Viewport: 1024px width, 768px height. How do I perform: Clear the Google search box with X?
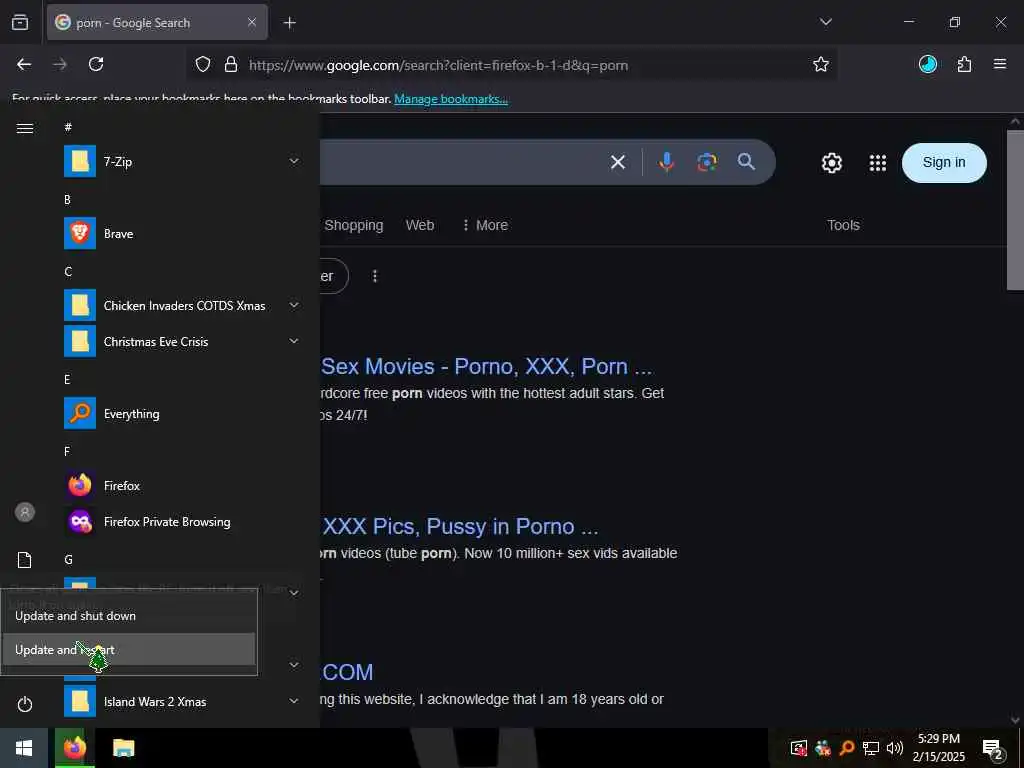(618, 162)
